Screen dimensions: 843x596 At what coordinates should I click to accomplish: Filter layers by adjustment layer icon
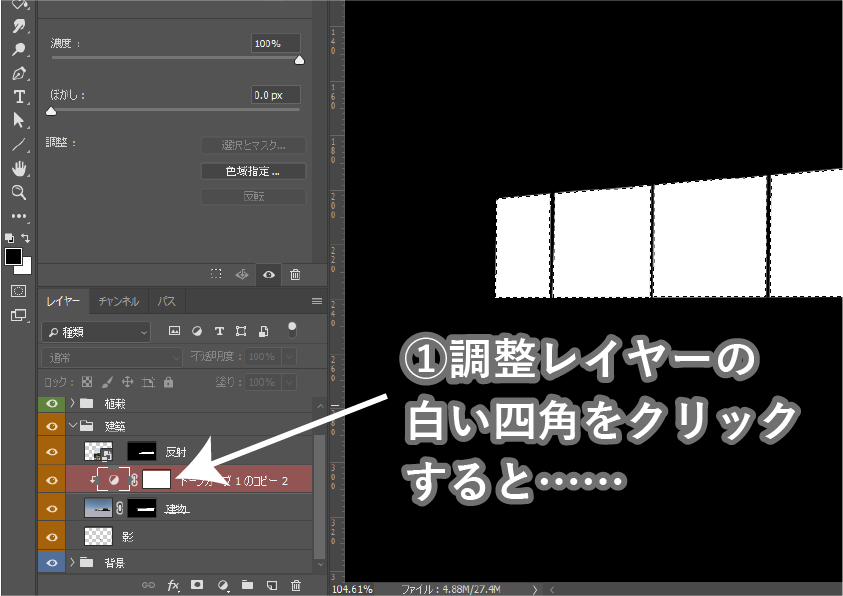tap(197, 331)
